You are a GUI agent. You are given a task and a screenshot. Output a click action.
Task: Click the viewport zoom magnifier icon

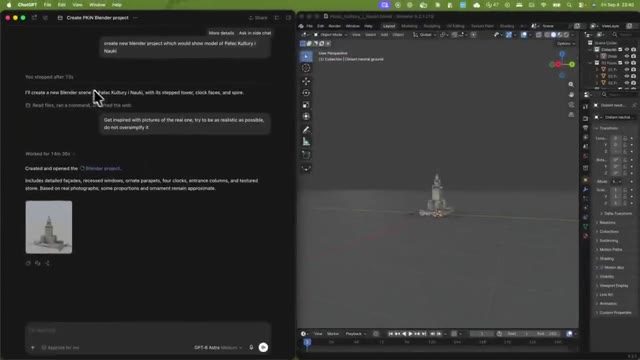tap(571, 84)
